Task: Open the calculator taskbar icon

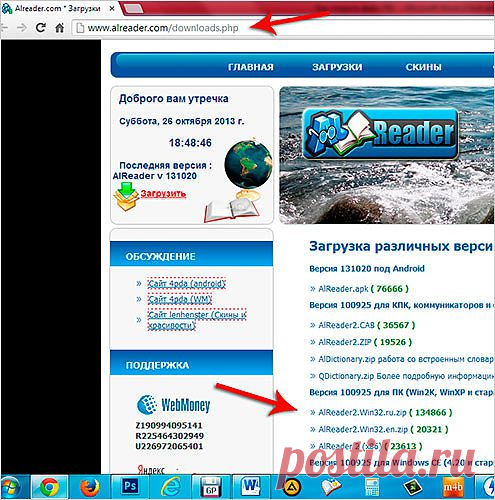Action: tap(372, 488)
